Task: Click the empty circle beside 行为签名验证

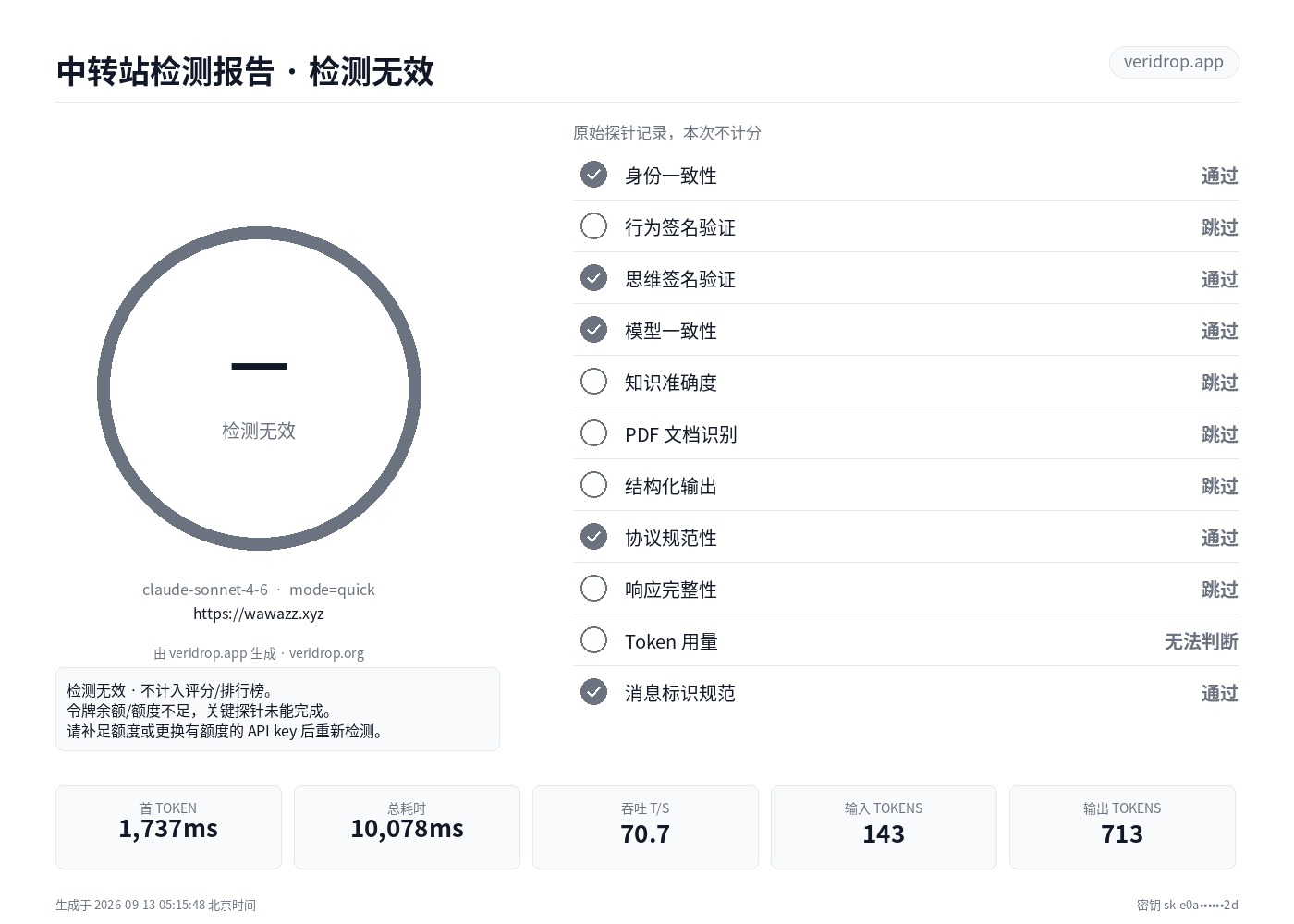Action: pos(593,226)
